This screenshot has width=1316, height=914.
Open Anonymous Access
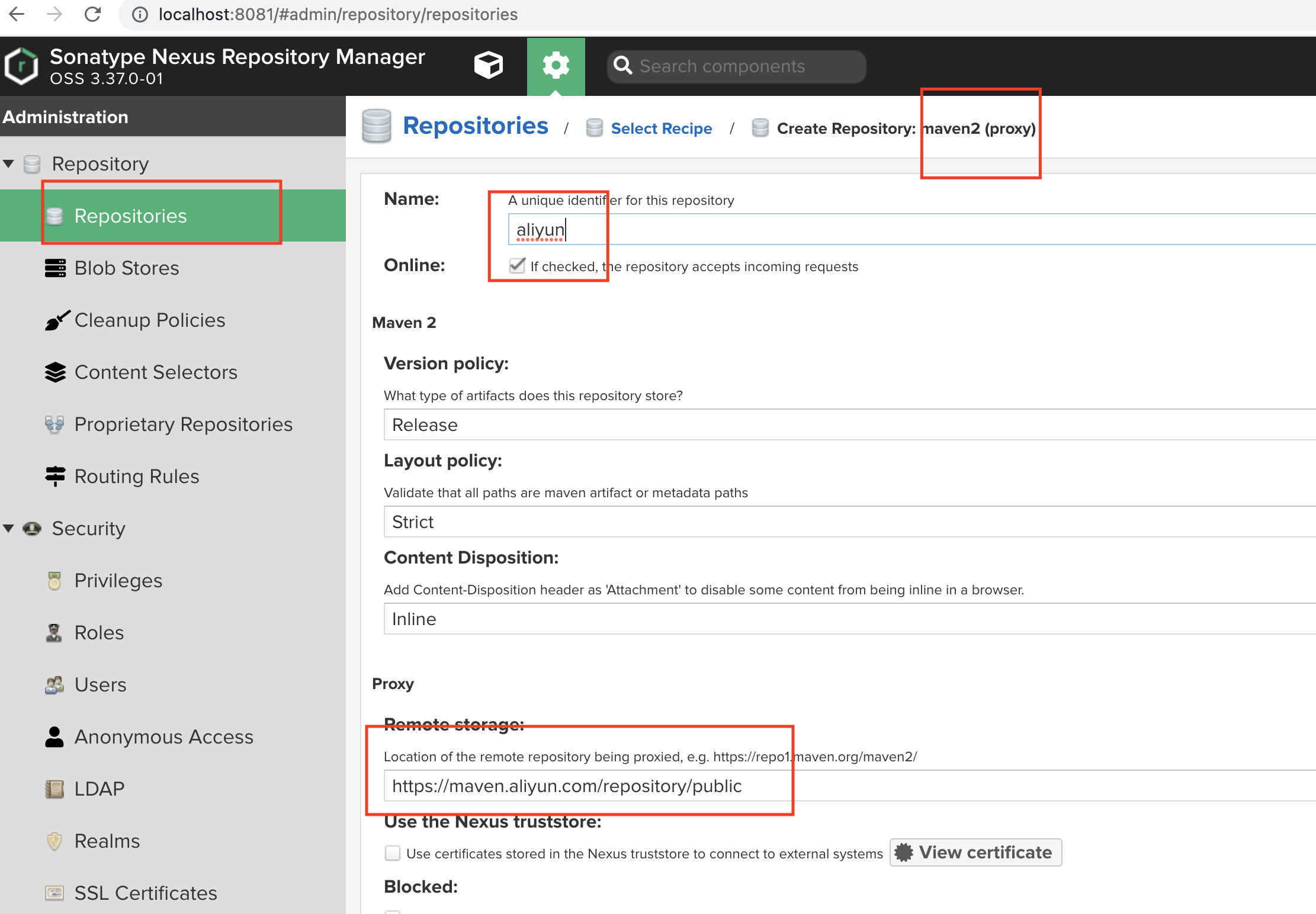point(164,737)
